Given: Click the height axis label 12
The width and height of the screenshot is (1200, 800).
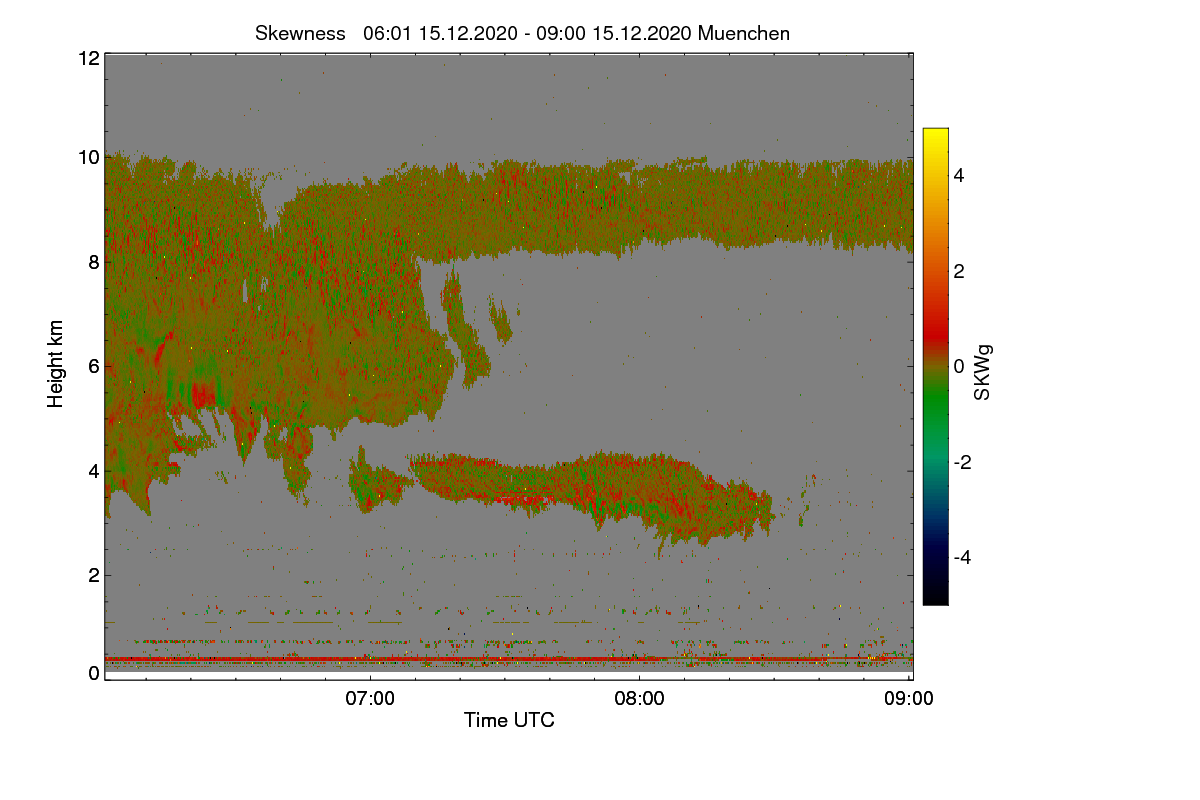Looking at the screenshot, I should click(88, 58).
